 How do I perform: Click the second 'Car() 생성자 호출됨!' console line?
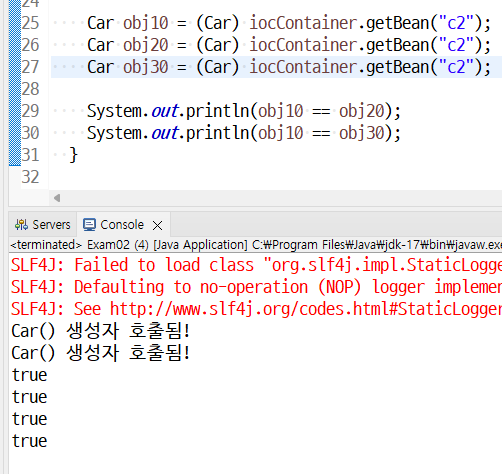pyautogui.click(x=101, y=353)
